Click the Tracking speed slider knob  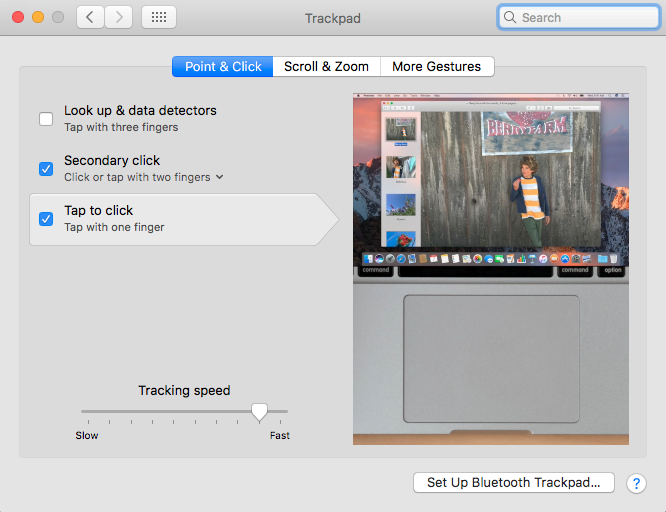[259, 411]
